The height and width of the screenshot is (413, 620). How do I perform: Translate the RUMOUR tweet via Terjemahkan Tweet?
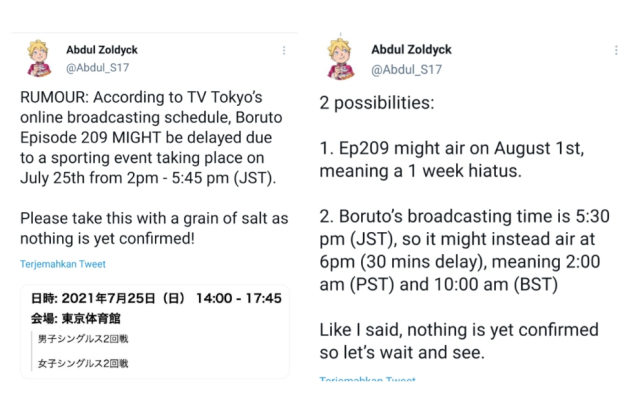(63, 264)
